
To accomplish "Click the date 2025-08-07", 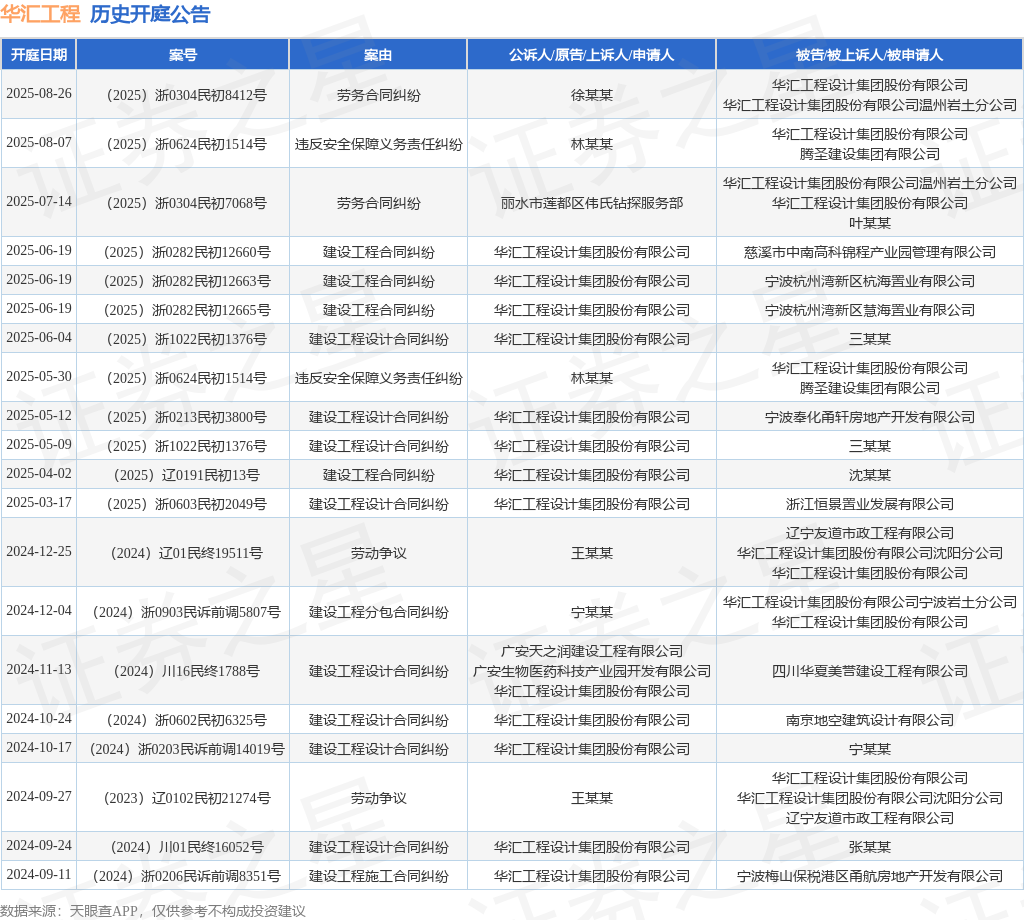I will [39, 142].
